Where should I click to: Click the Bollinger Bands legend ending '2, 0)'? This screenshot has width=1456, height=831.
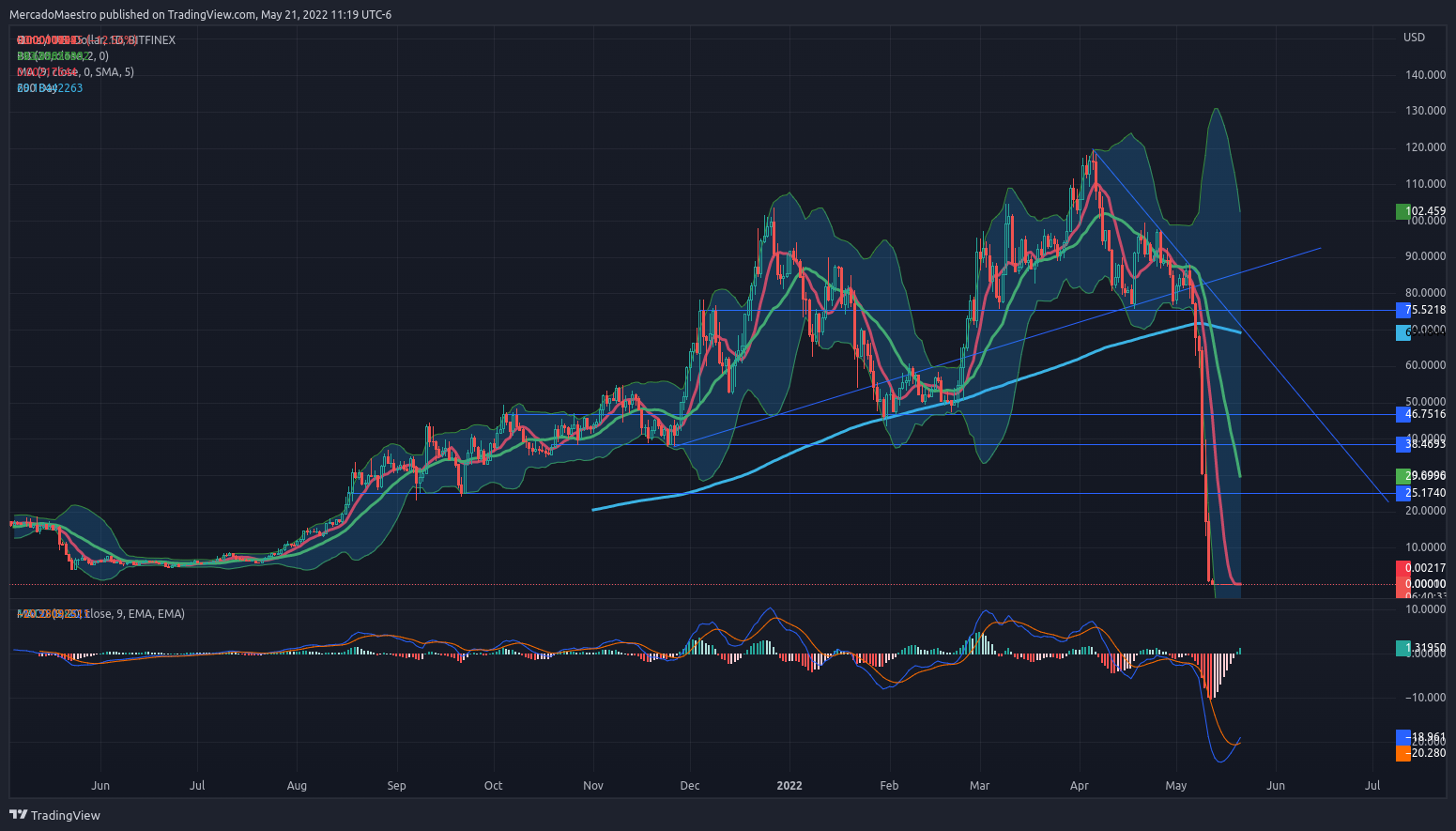pos(62,56)
